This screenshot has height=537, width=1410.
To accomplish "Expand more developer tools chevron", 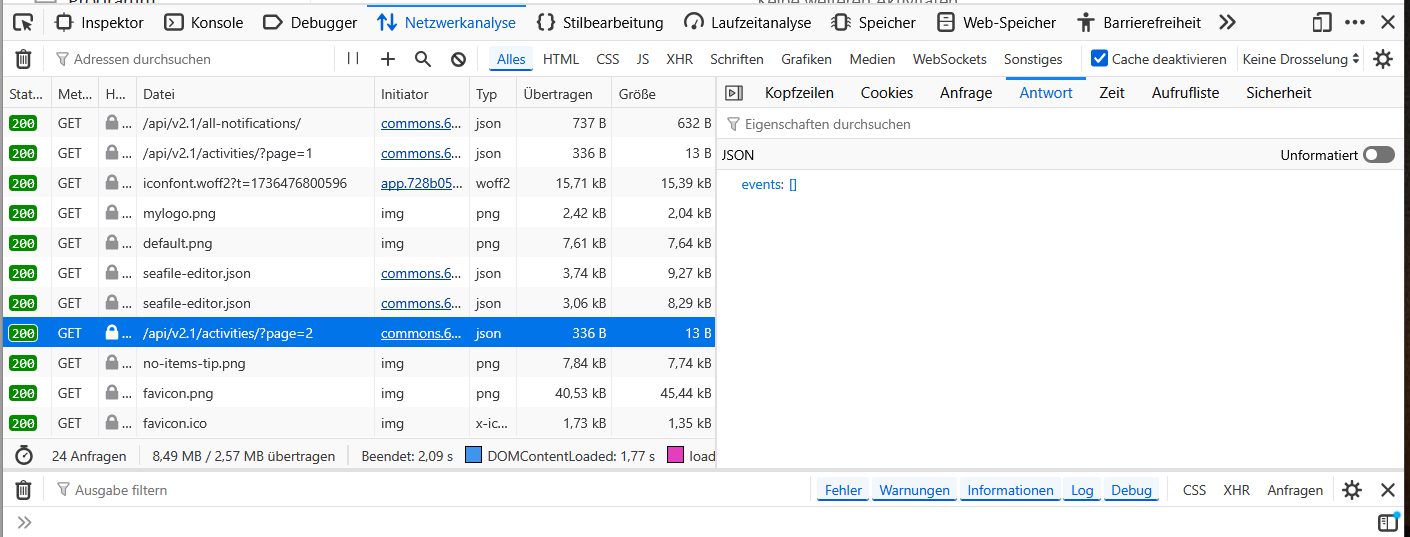I will (x=1227, y=22).
